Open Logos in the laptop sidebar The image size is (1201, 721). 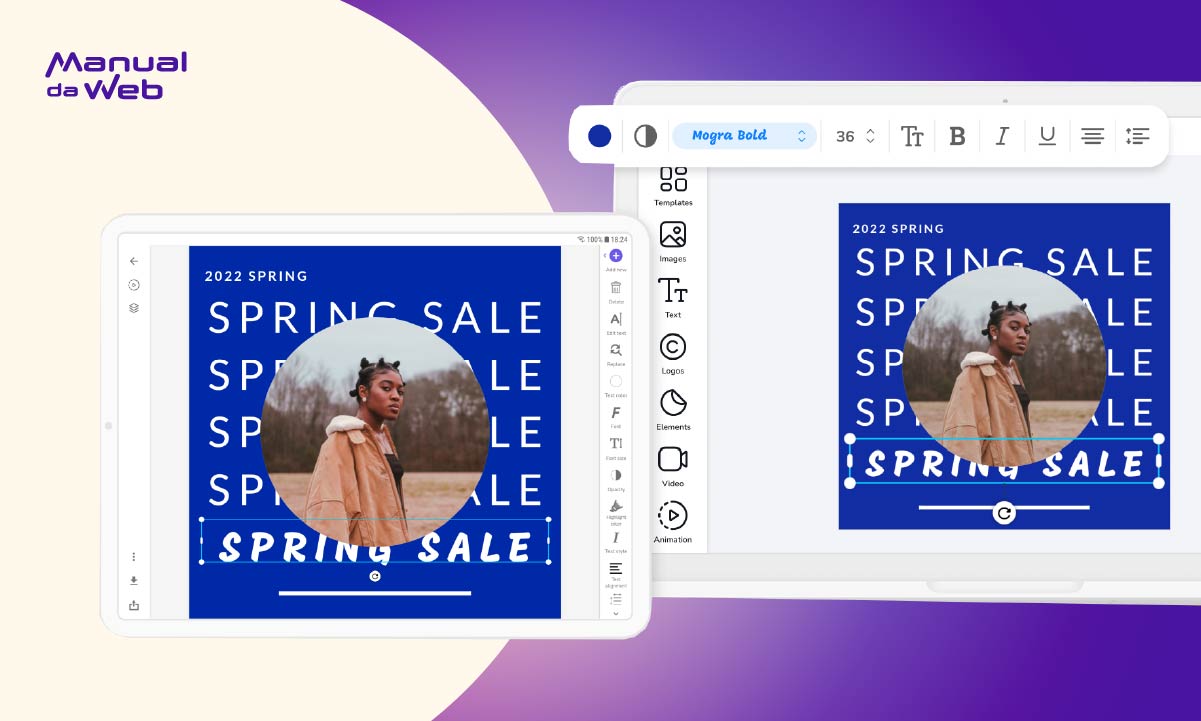coord(673,353)
